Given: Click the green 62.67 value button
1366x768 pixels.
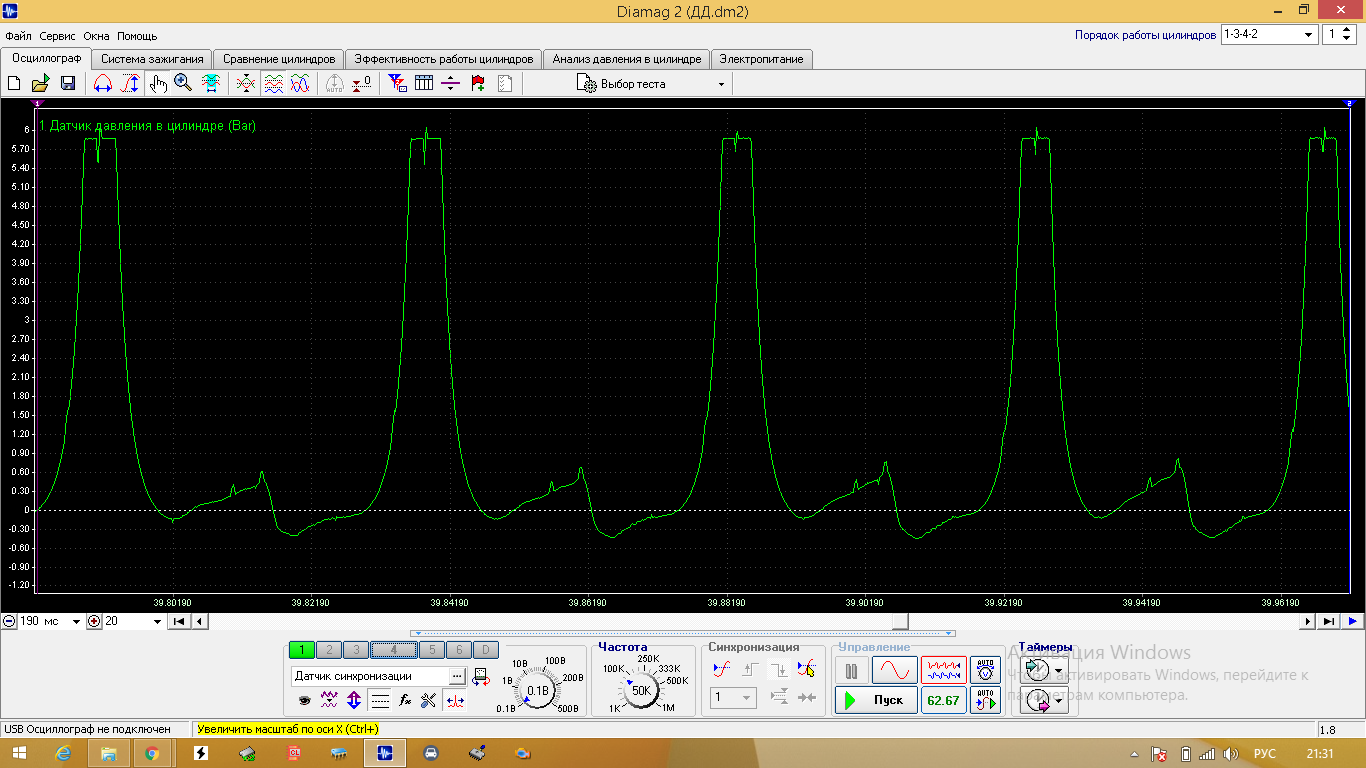Looking at the screenshot, I should (x=944, y=701).
